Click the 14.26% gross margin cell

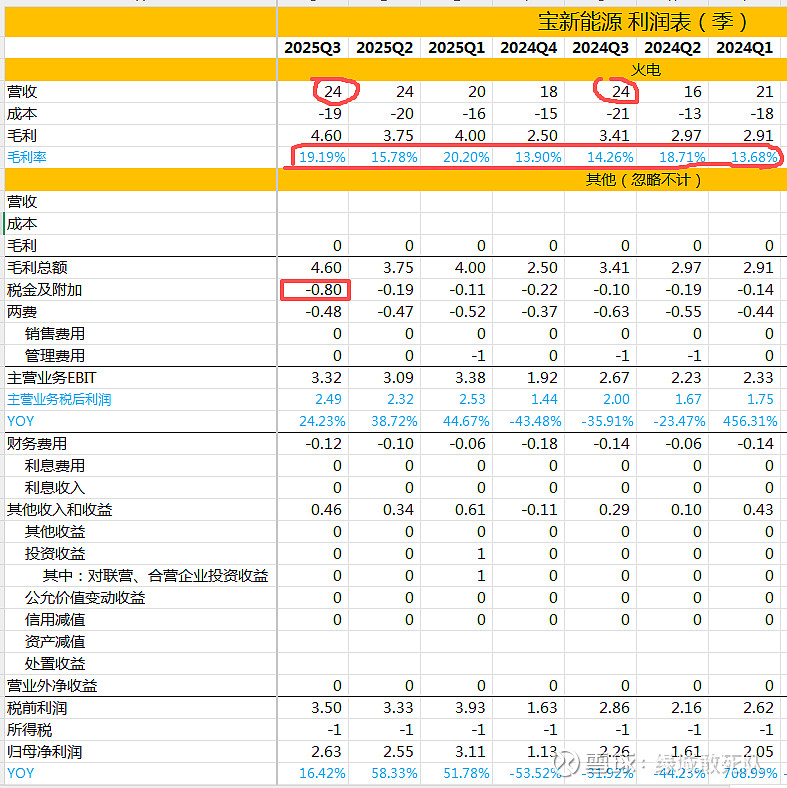click(610, 157)
